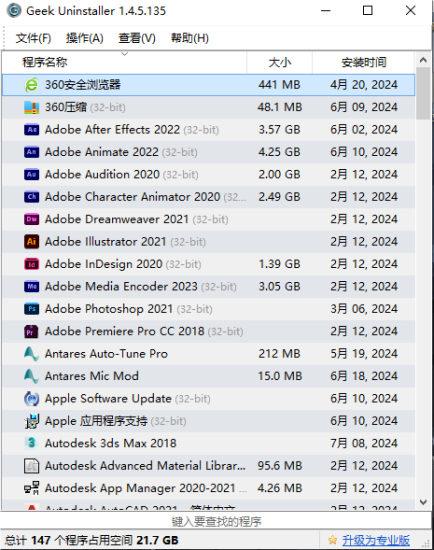The image size is (434, 550).
Task: Sort by the 程序名称 column header
Action: pos(125,62)
